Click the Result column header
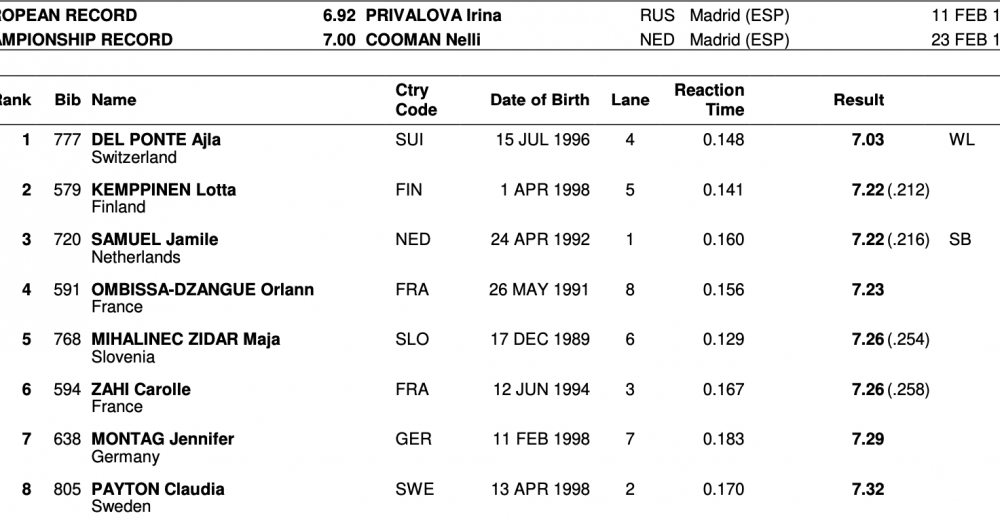This screenshot has width=1000, height=520. coord(858,100)
